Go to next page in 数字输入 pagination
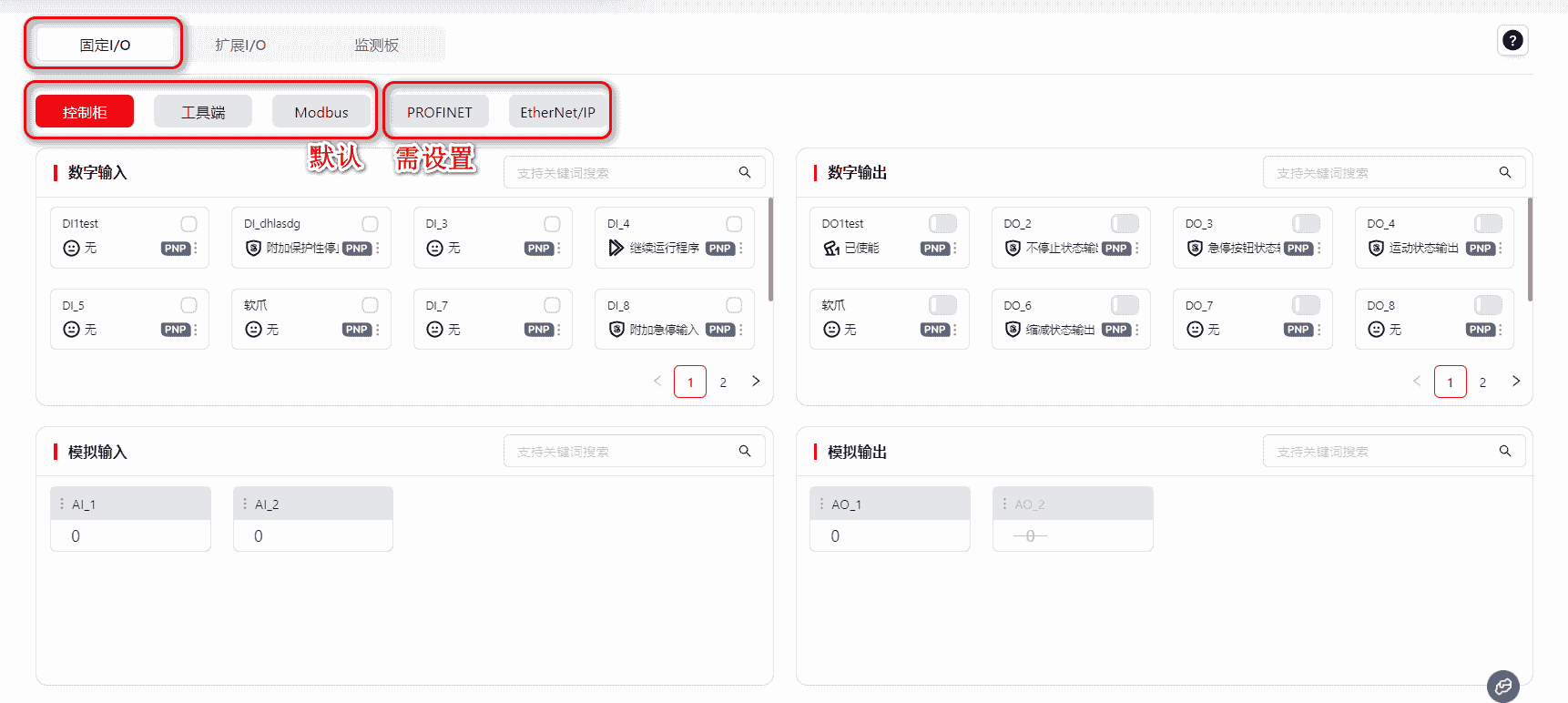Viewport: 1568px width, 703px height. [x=756, y=382]
